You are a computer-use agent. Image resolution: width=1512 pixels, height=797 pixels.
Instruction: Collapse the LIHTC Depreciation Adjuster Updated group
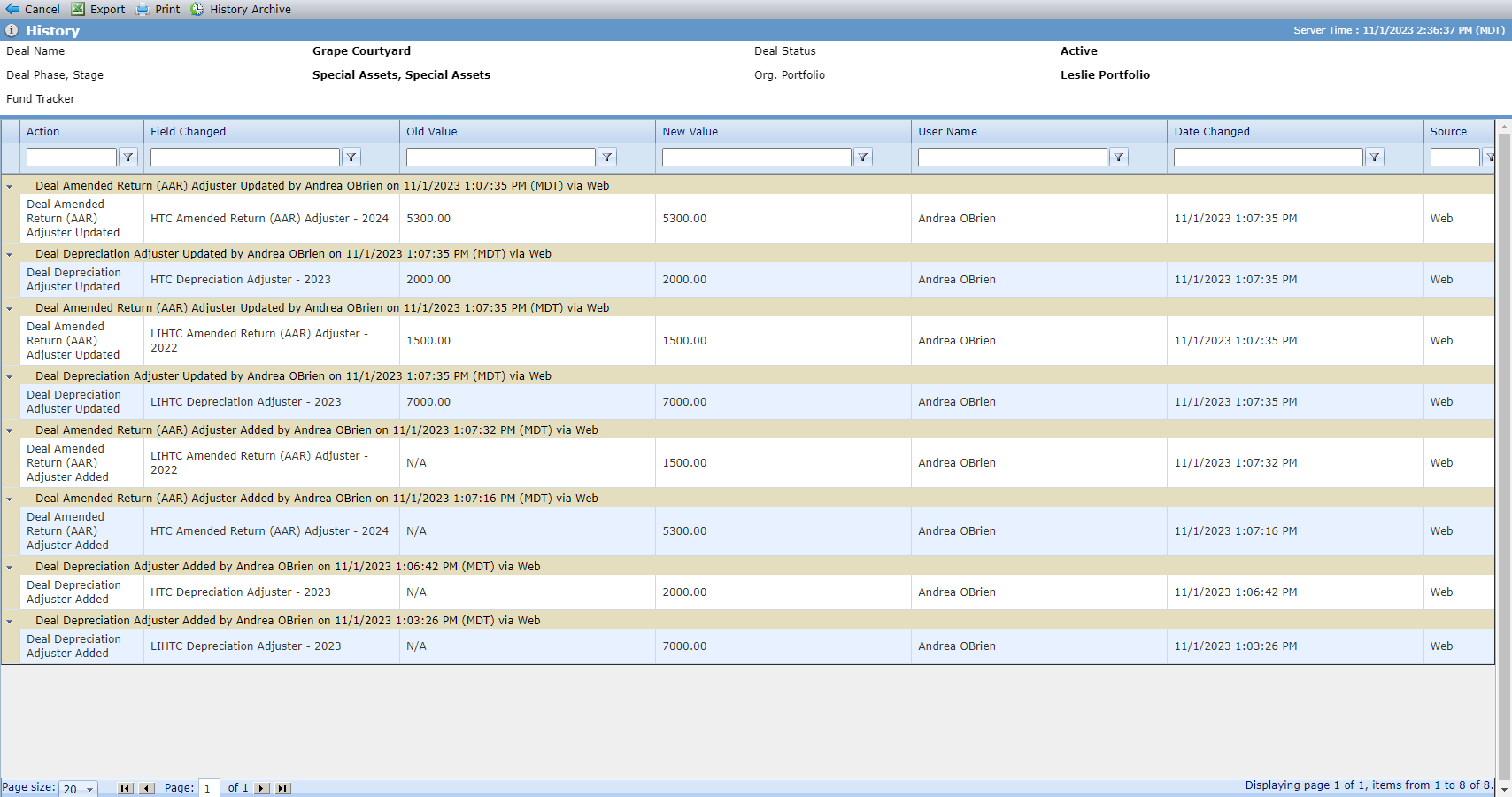tap(10, 376)
